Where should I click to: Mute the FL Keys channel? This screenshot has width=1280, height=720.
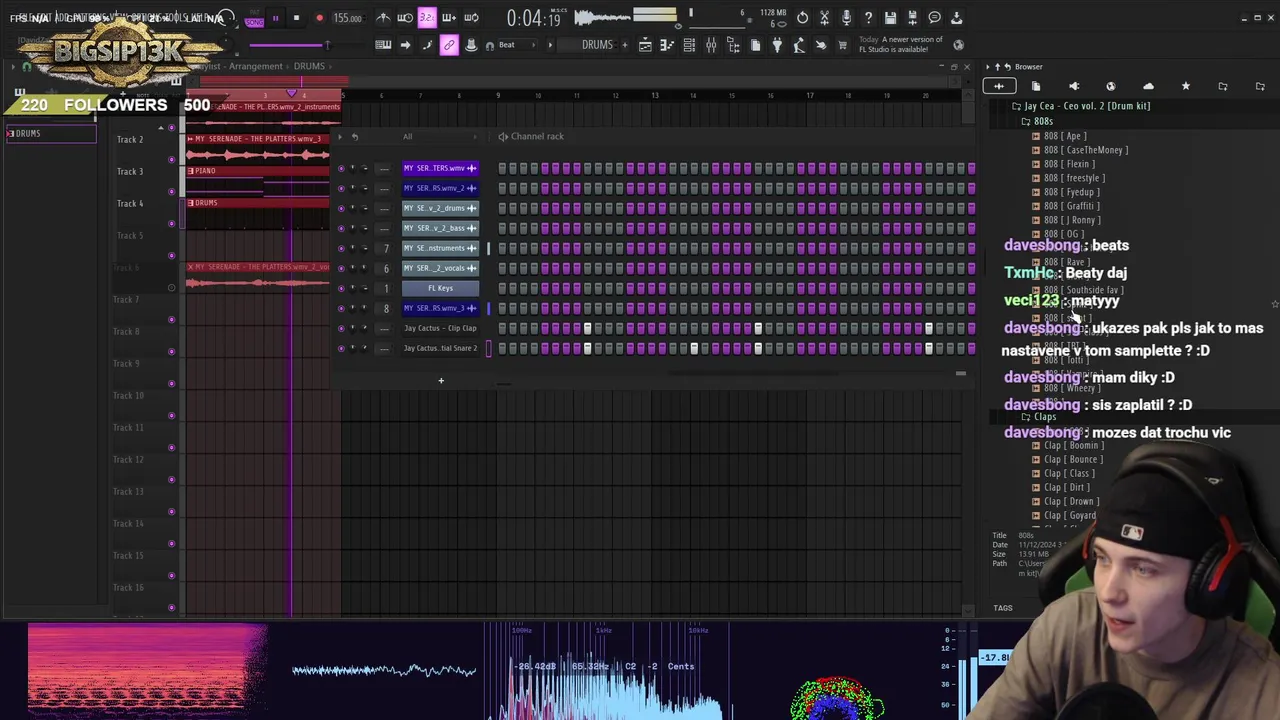(341, 288)
